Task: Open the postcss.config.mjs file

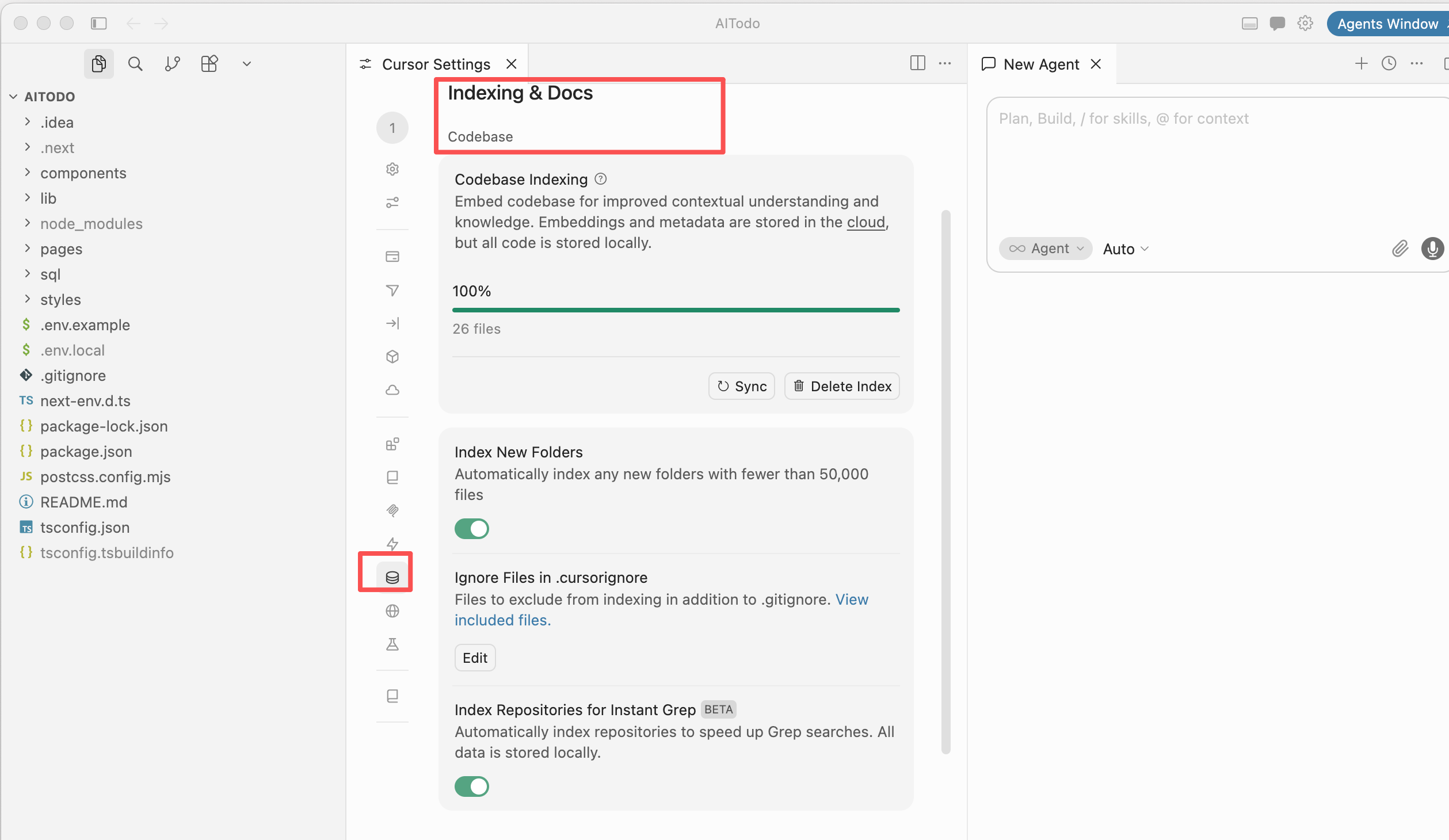Action: [105, 476]
